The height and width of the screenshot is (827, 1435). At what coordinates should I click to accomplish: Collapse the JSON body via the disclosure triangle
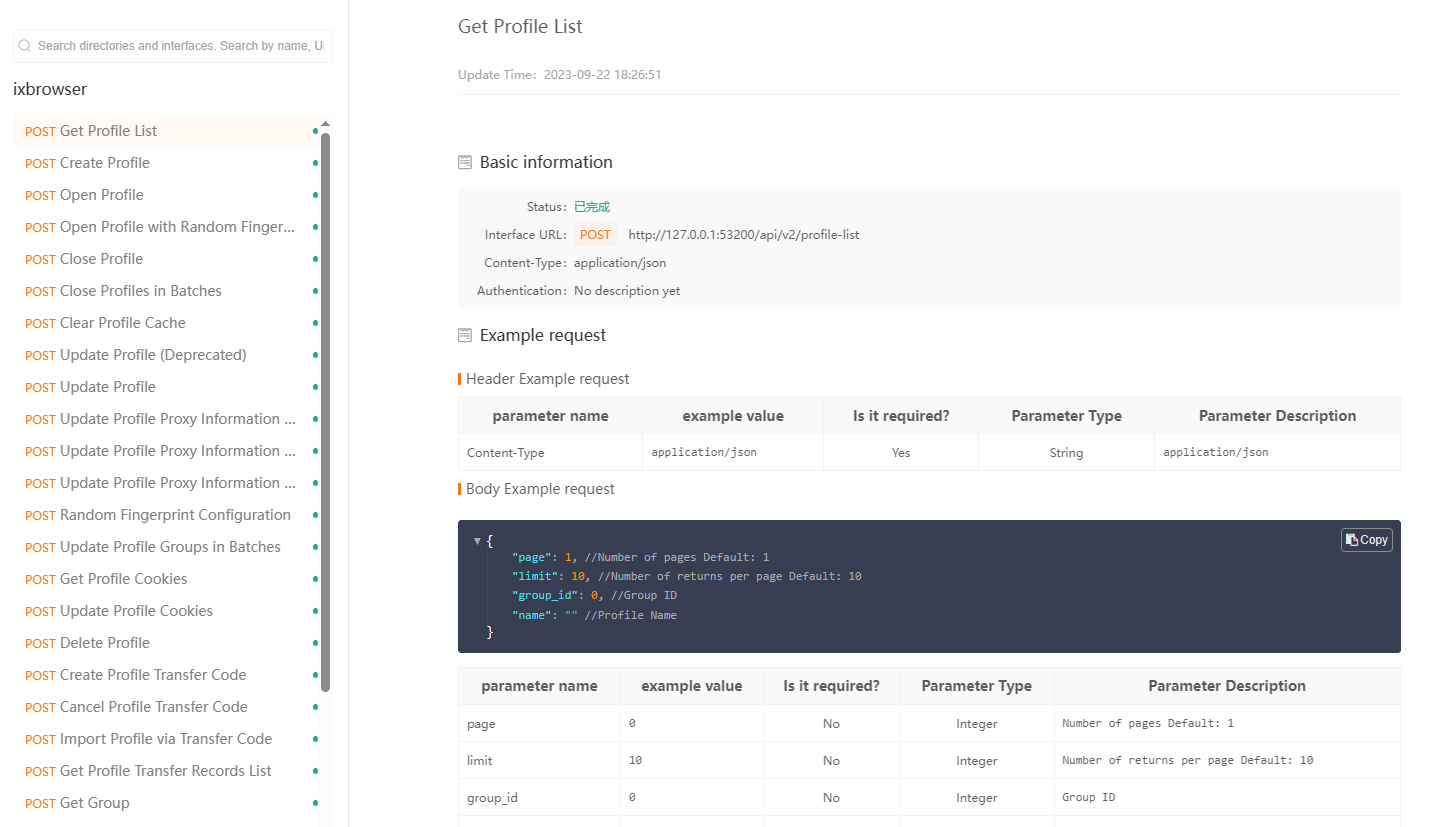(477, 540)
